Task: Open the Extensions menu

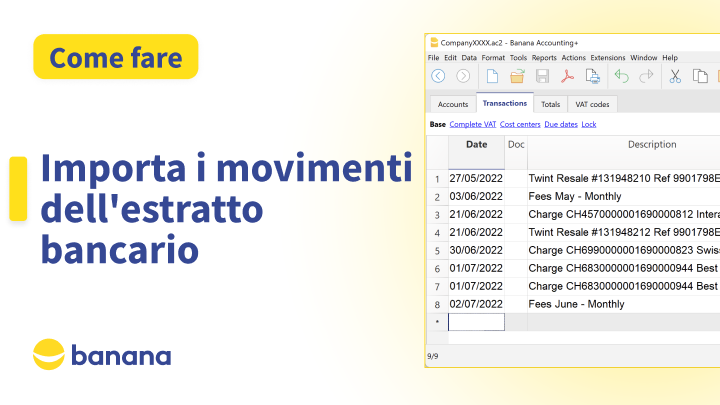Action: 608,57
